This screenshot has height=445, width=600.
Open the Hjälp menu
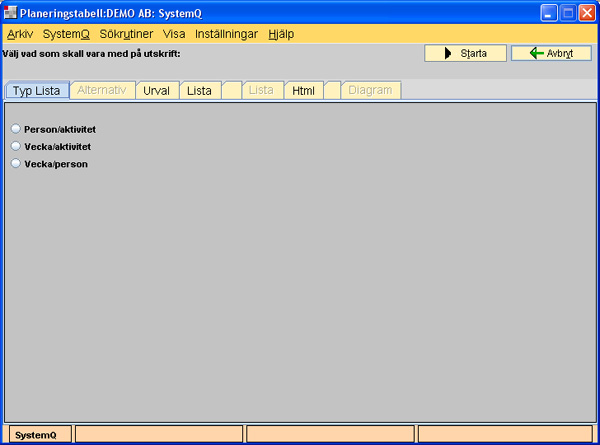pyautogui.click(x=281, y=34)
